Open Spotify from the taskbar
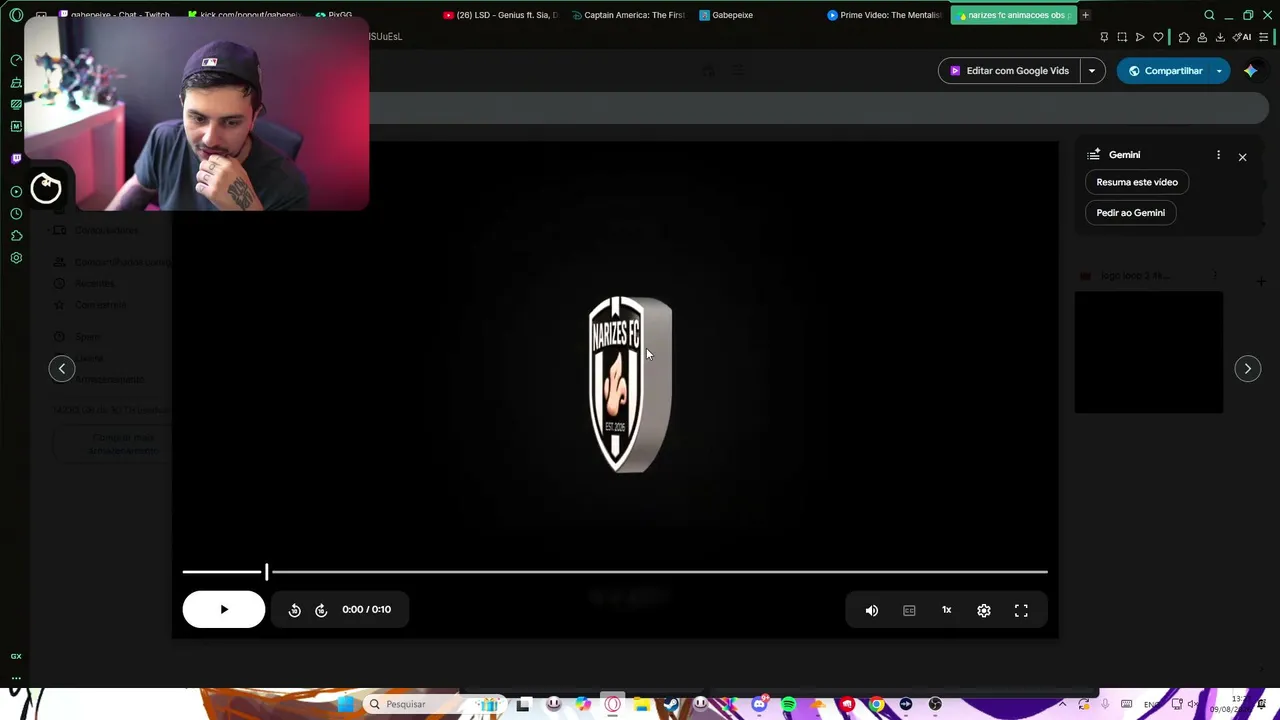The width and height of the screenshot is (1280, 720). tap(788, 704)
